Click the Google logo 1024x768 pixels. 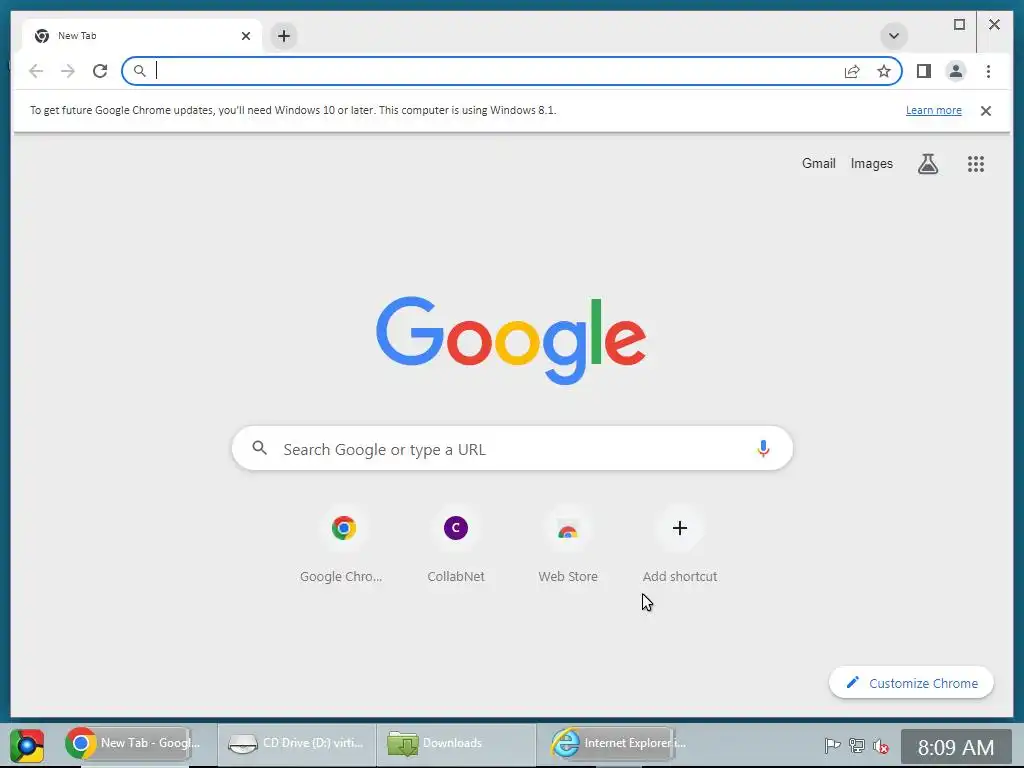pos(511,340)
